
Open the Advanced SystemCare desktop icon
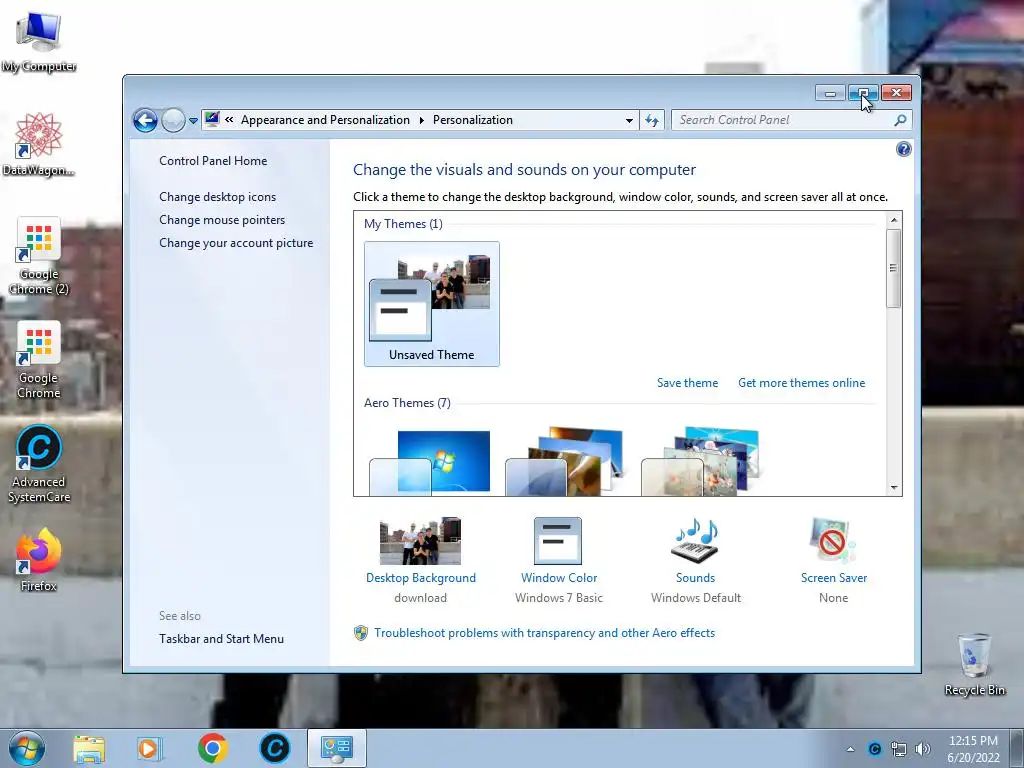[39, 464]
